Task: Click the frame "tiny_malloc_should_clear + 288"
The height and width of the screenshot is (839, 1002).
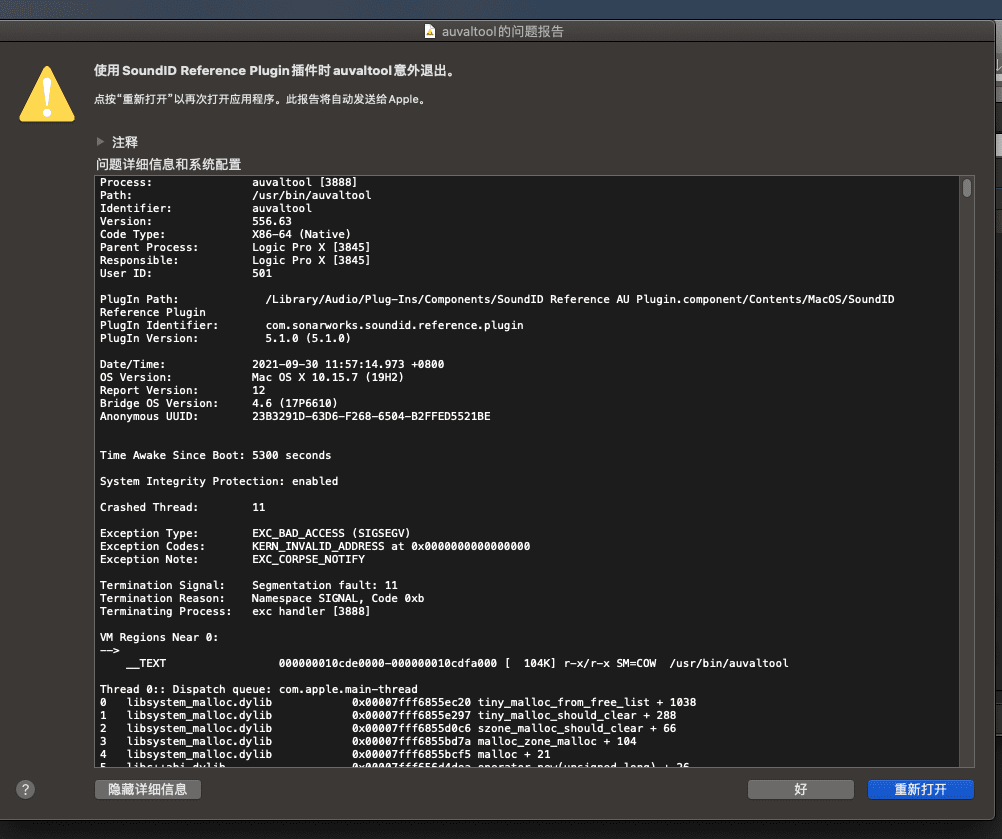Action: pyautogui.click(x=577, y=715)
